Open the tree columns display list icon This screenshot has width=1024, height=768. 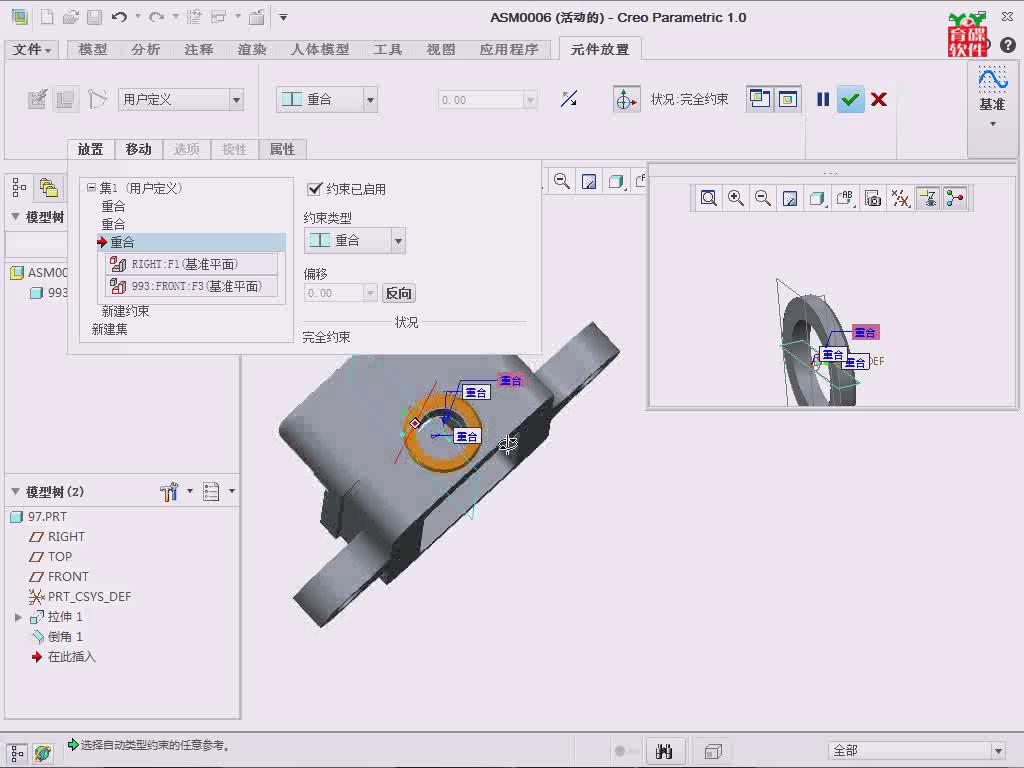(211, 492)
